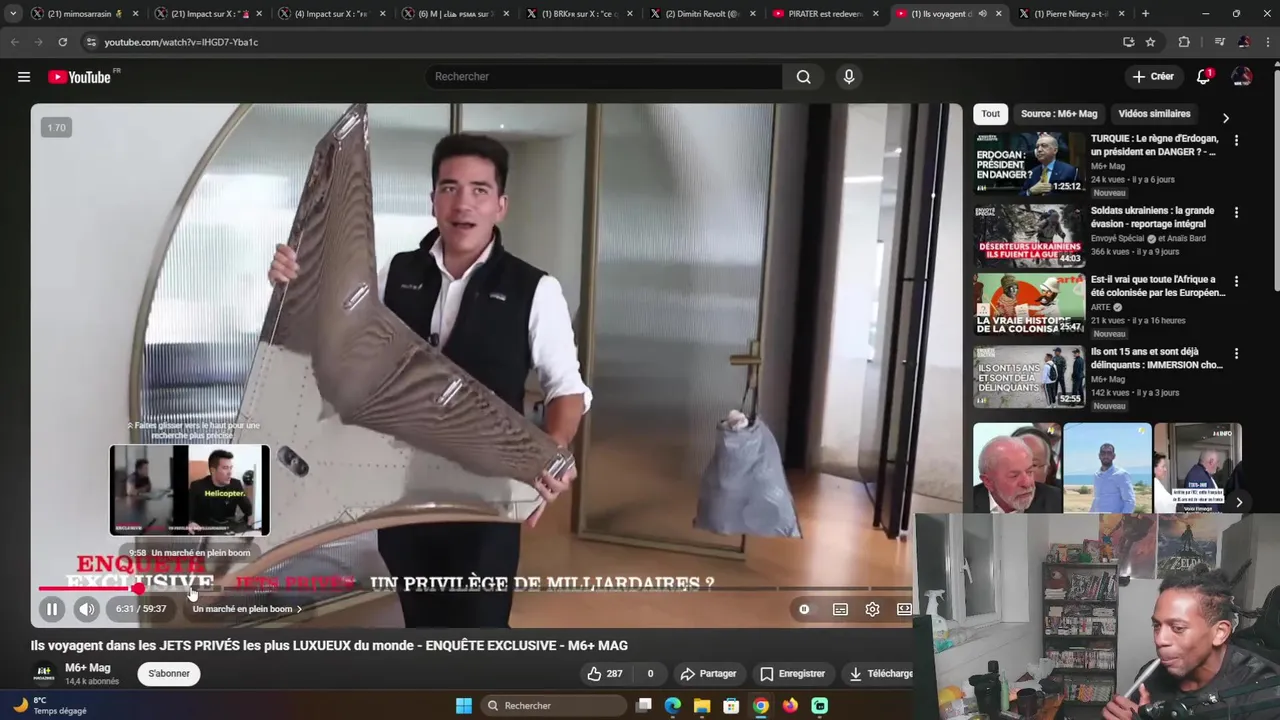
Task: Open install app icon in address bar
Action: [1128, 42]
